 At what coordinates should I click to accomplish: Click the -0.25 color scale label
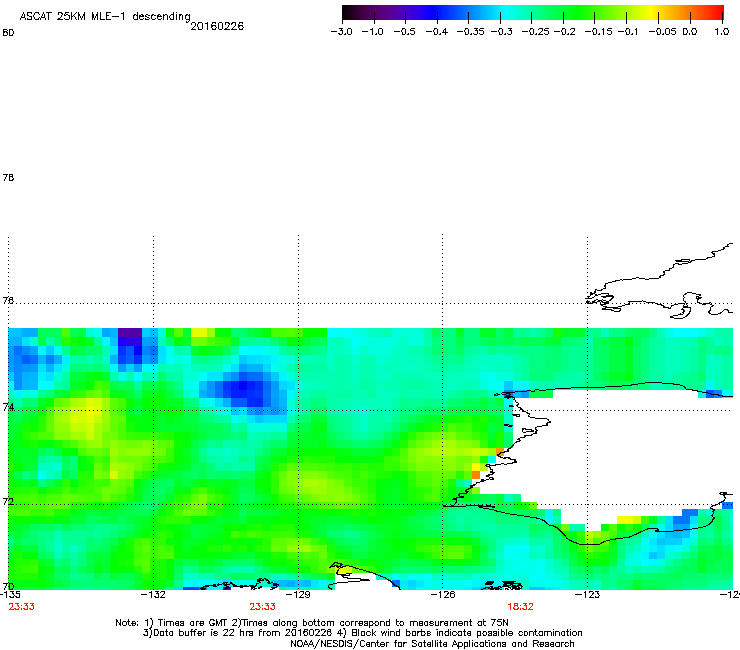point(536,32)
